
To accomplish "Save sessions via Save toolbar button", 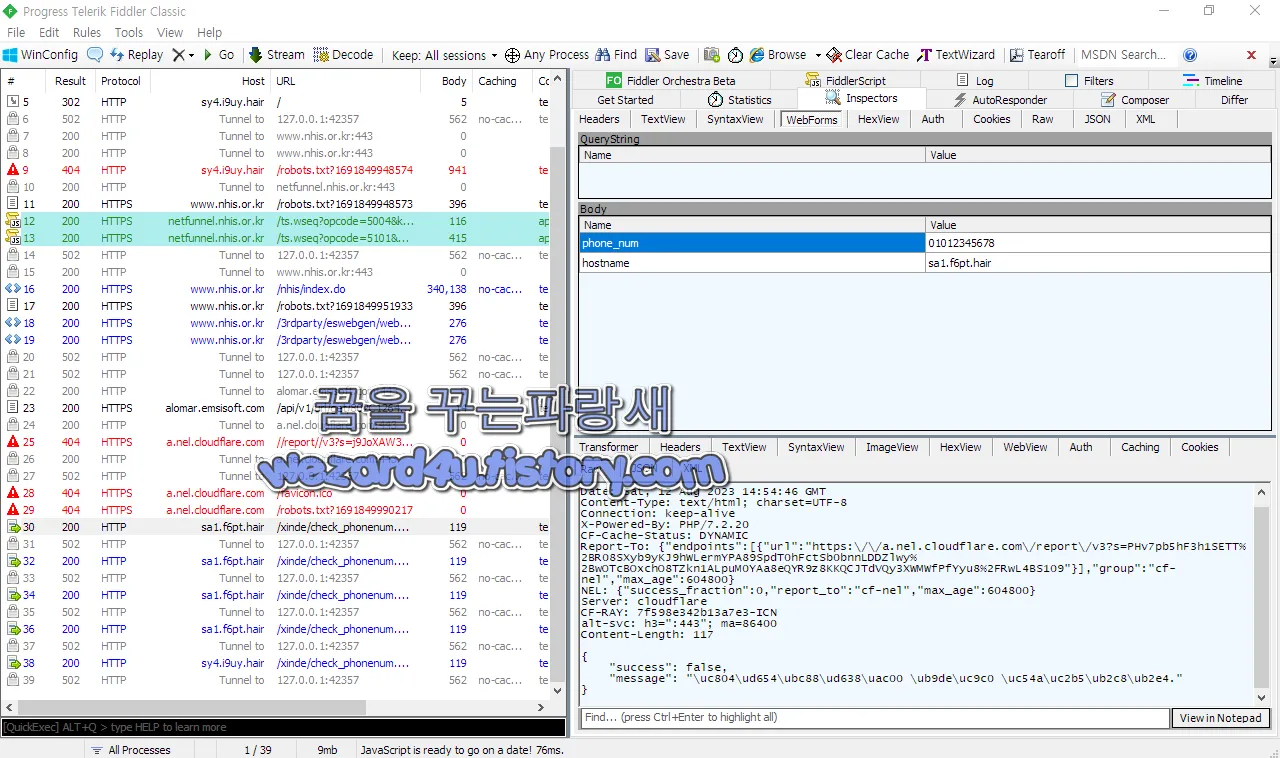I will [x=667, y=55].
